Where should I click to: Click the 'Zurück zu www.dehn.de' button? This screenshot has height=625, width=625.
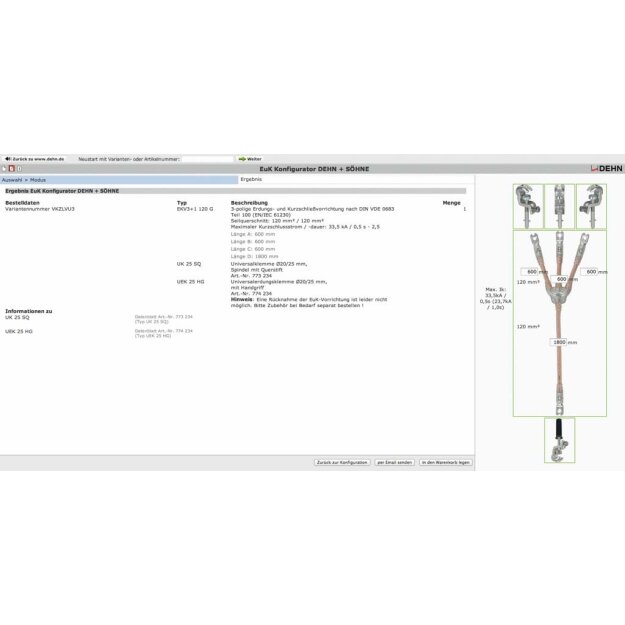[35, 159]
